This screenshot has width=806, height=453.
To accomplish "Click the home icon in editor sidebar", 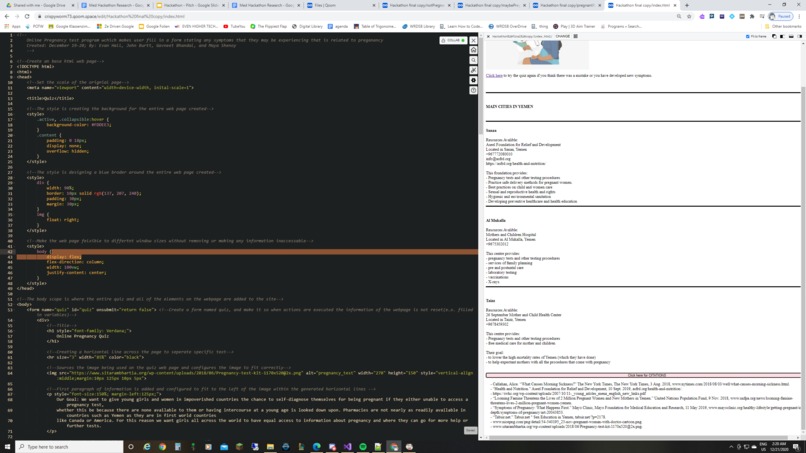I will (x=473, y=50).
